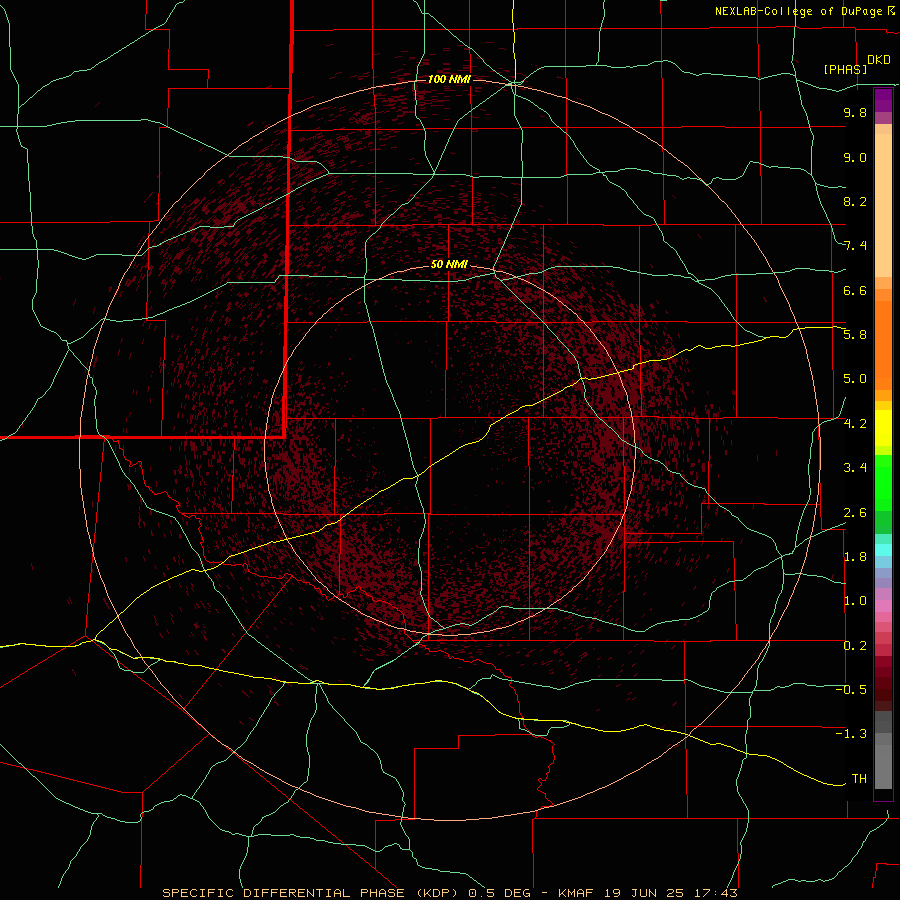Click the 6.6 legend value
This screenshot has width=900, height=900.
point(855,290)
